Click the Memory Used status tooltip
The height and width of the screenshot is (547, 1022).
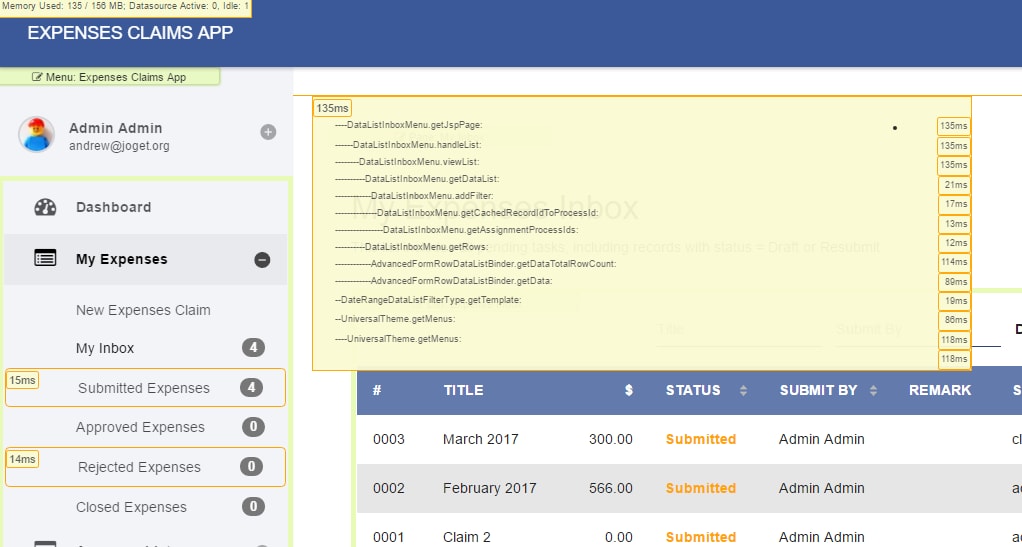[125, 7]
